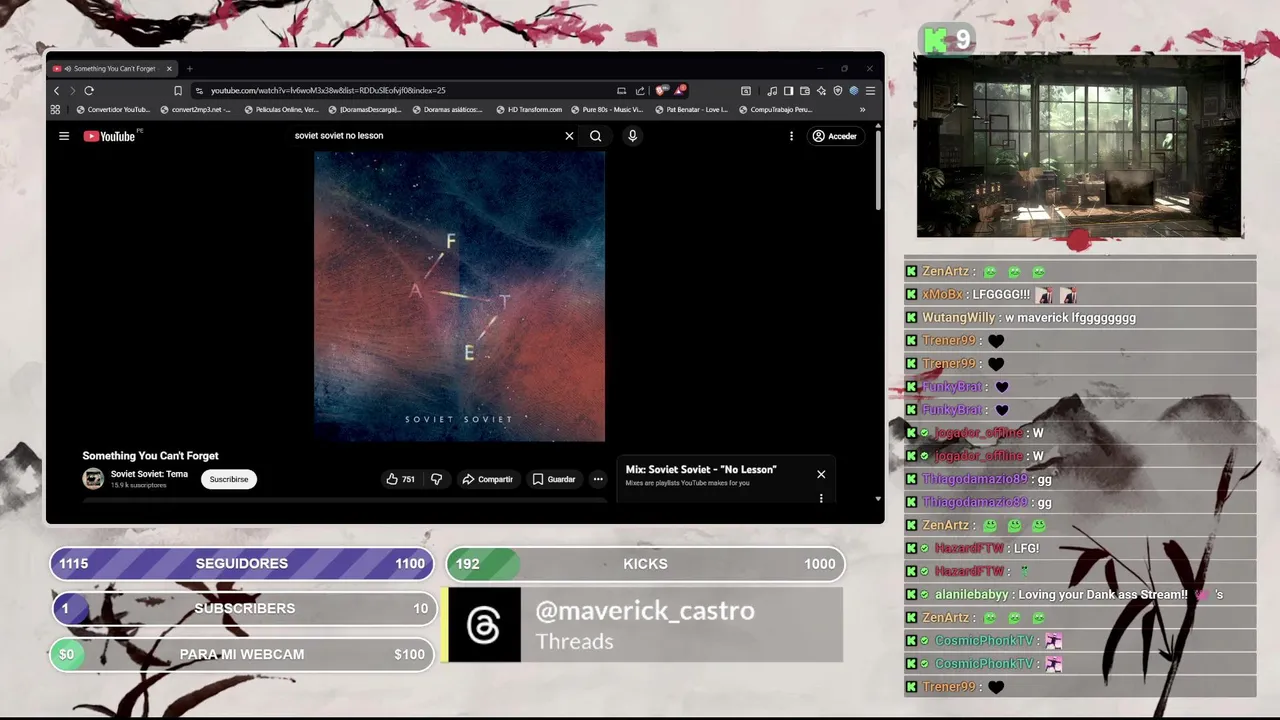Toggle the browser sidebar panel icon
Screen dimensions: 1280x720
coord(788,91)
